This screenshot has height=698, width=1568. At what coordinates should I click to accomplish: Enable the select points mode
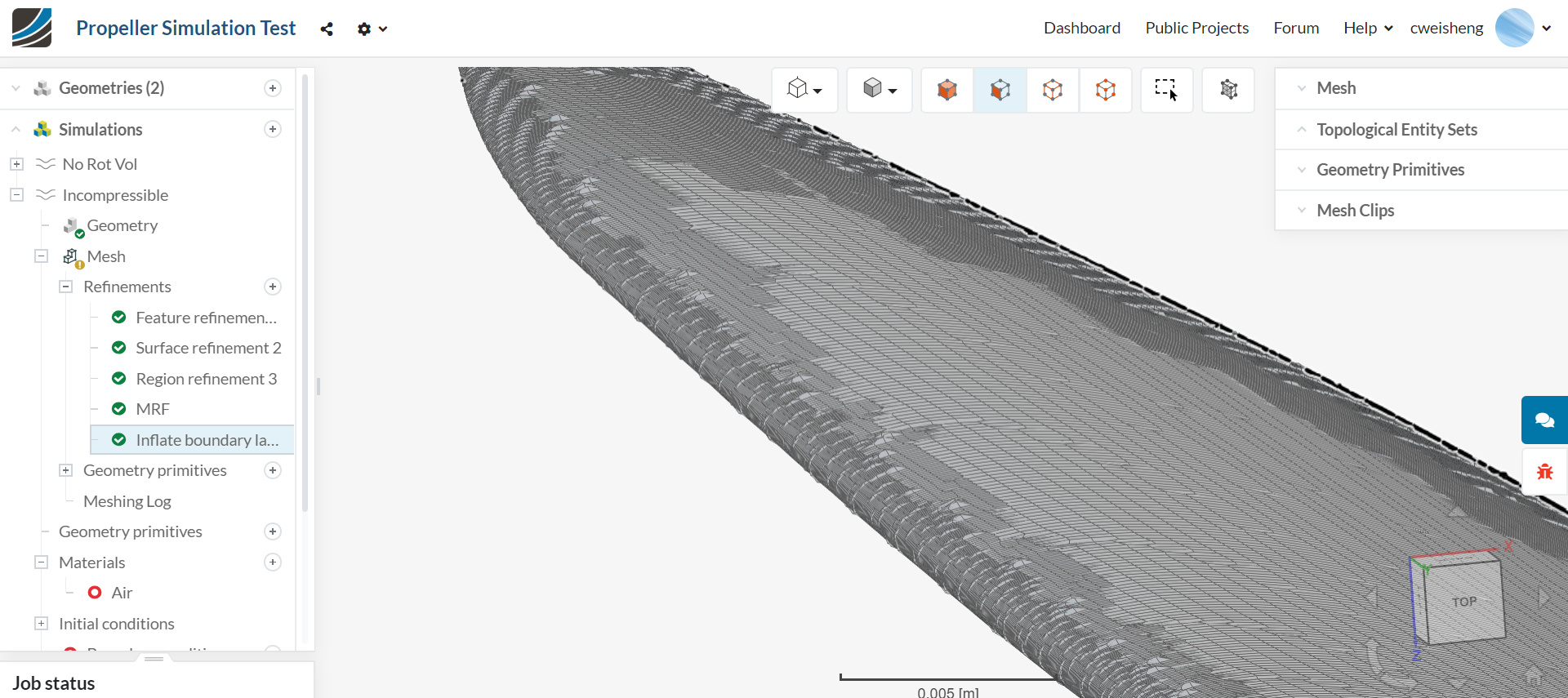1105,89
